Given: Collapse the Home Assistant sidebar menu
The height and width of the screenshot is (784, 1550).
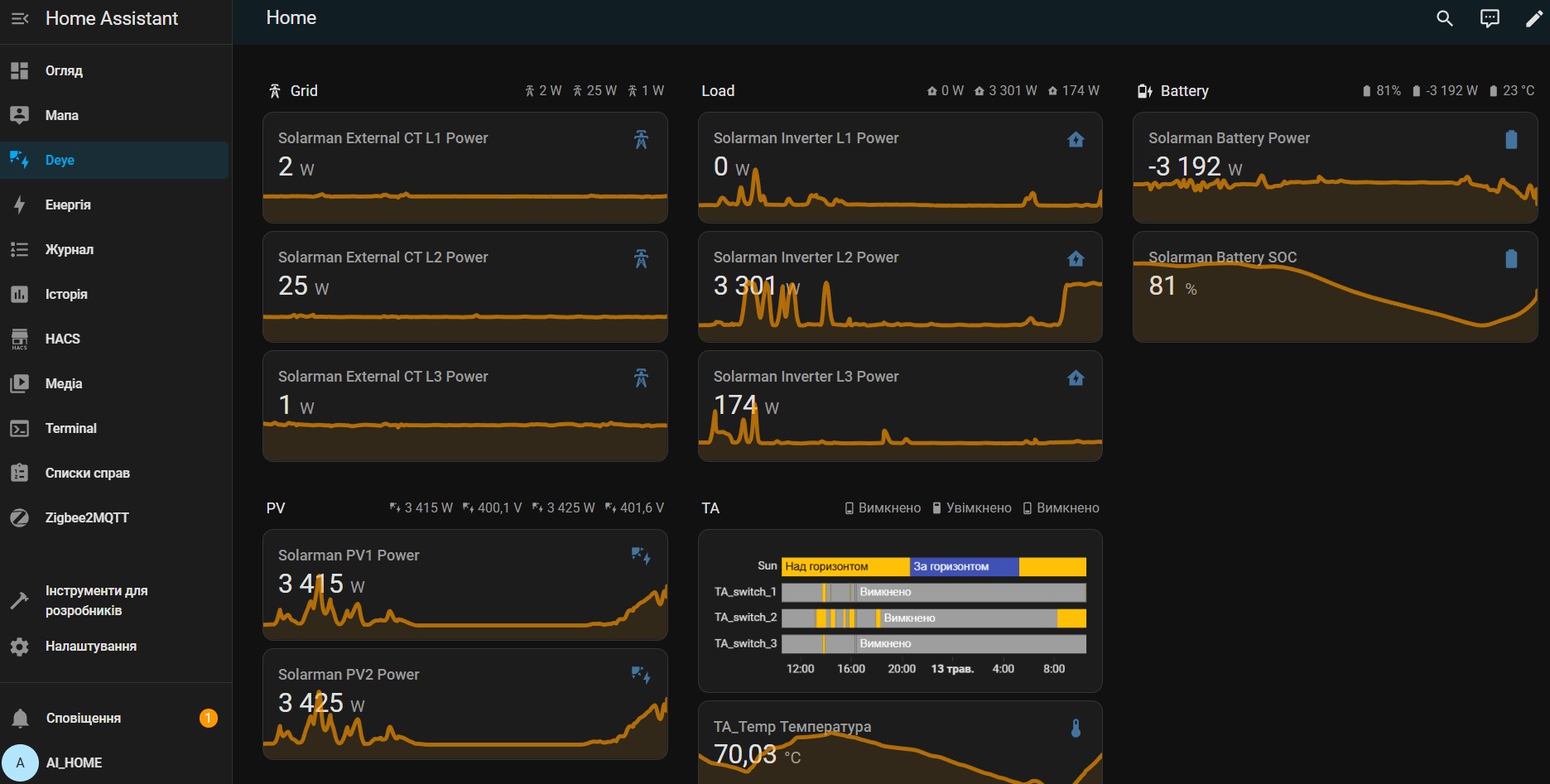Looking at the screenshot, I should 20,18.
